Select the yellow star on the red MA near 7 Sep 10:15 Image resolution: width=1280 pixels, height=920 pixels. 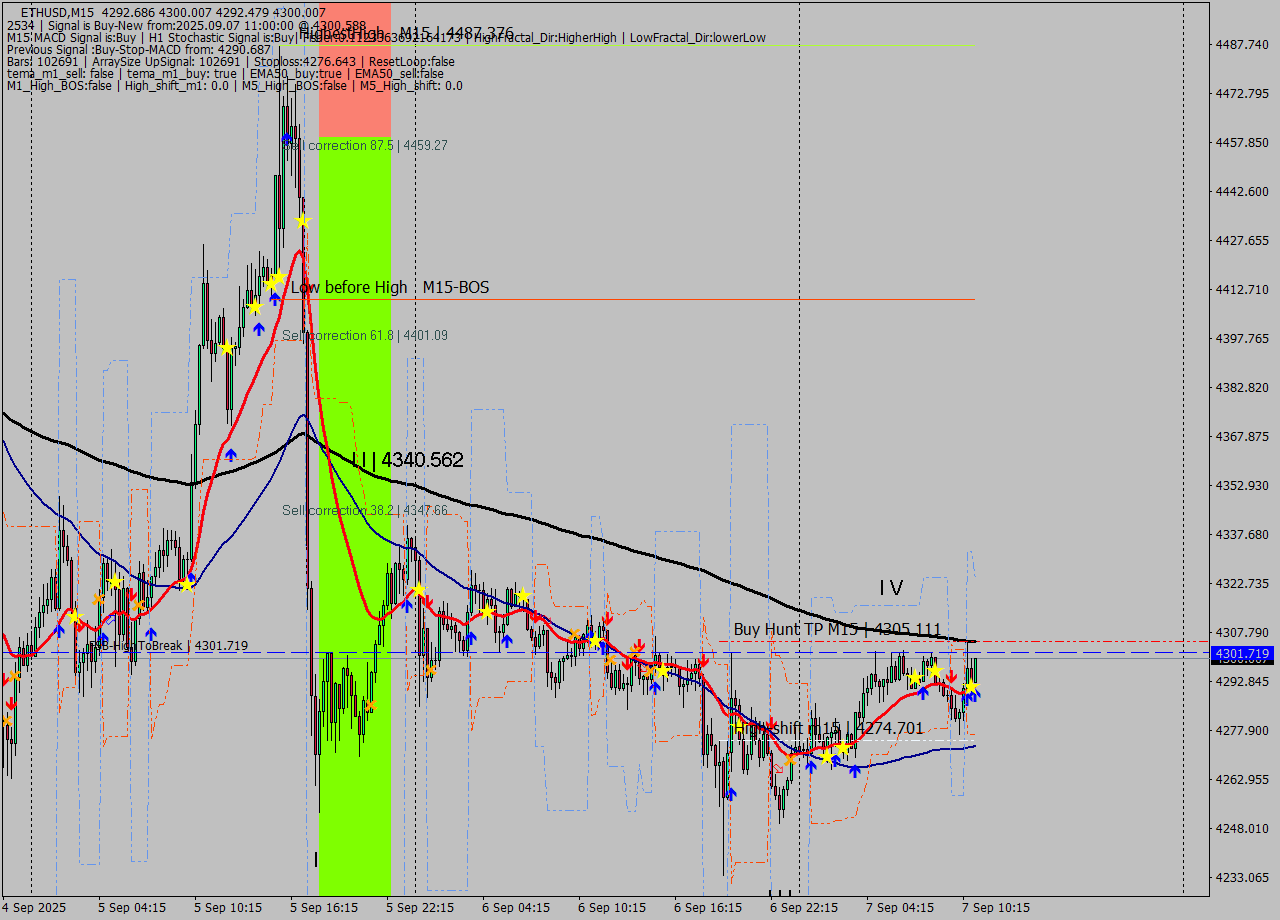tap(972, 686)
